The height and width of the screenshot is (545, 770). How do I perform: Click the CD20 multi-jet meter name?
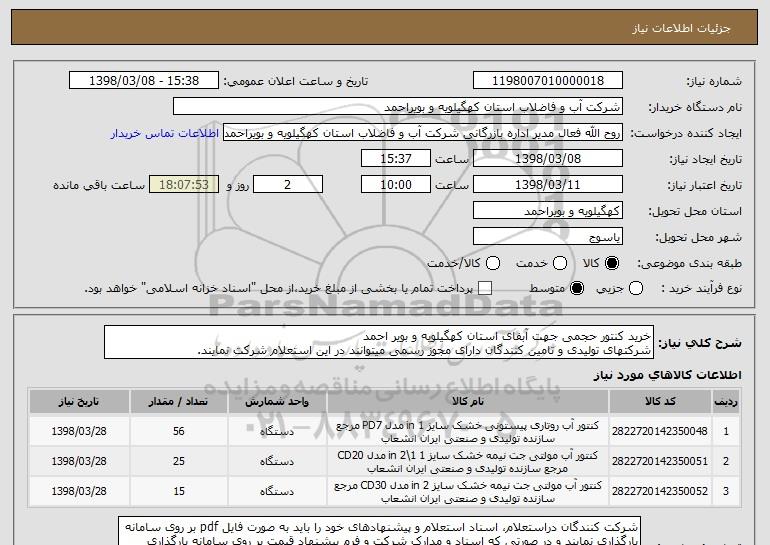(468, 462)
